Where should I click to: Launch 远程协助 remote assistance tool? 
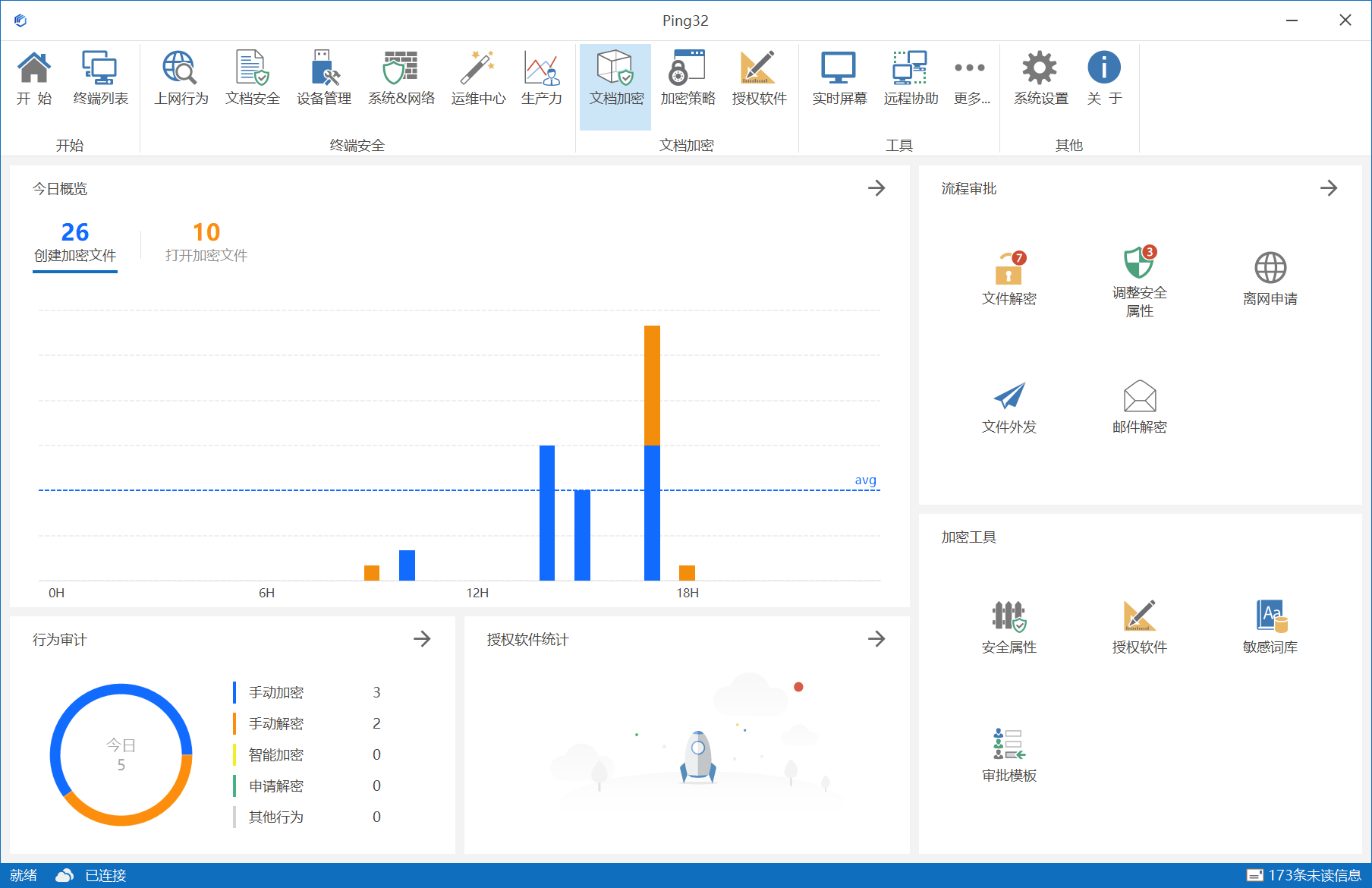(x=911, y=78)
